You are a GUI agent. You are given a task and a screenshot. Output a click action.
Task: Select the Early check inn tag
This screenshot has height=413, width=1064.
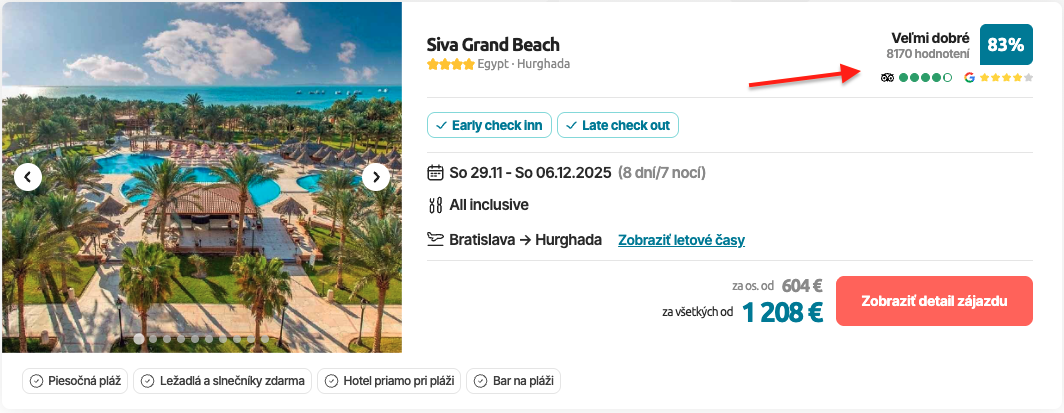click(x=489, y=125)
